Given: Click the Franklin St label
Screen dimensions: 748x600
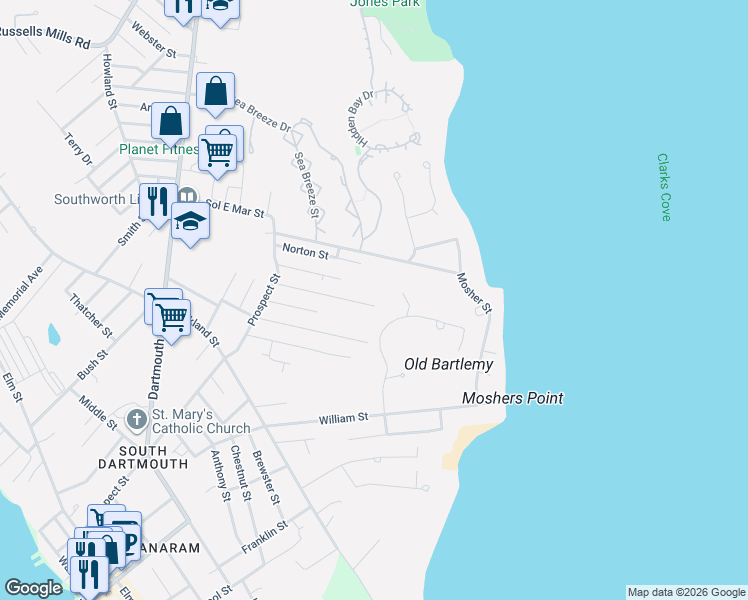Looking at the screenshot, I should 265,538.
